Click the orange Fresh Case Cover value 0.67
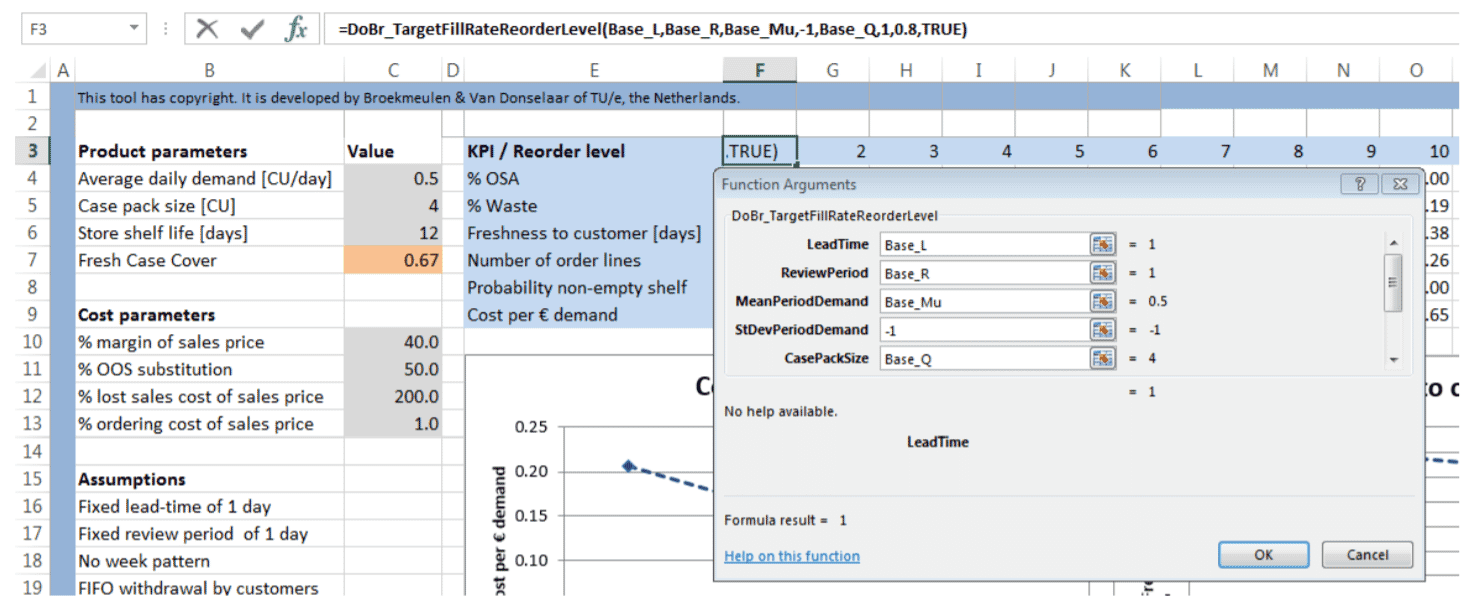This screenshot has width=1473, height=609. (393, 260)
